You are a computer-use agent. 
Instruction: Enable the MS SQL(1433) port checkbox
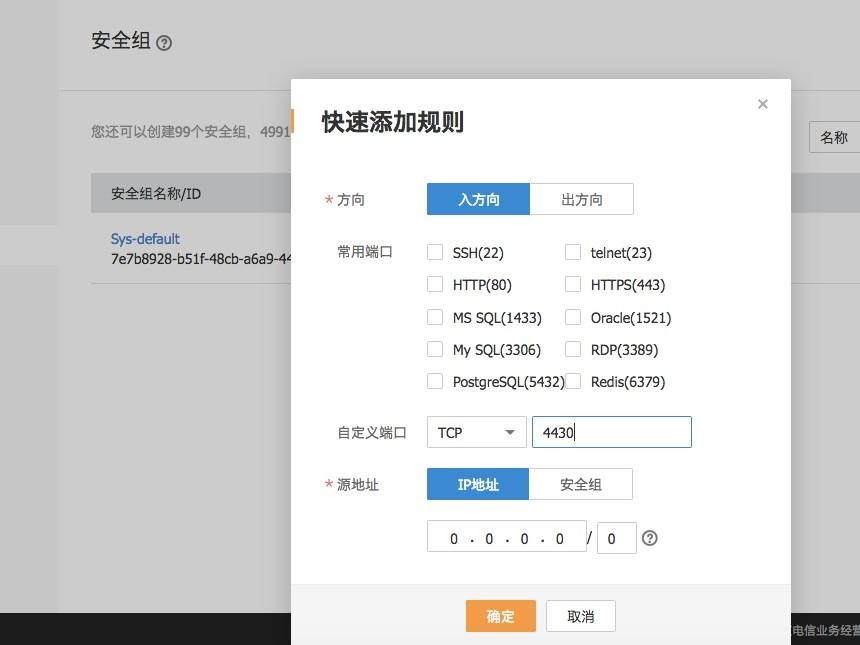[x=435, y=317]
